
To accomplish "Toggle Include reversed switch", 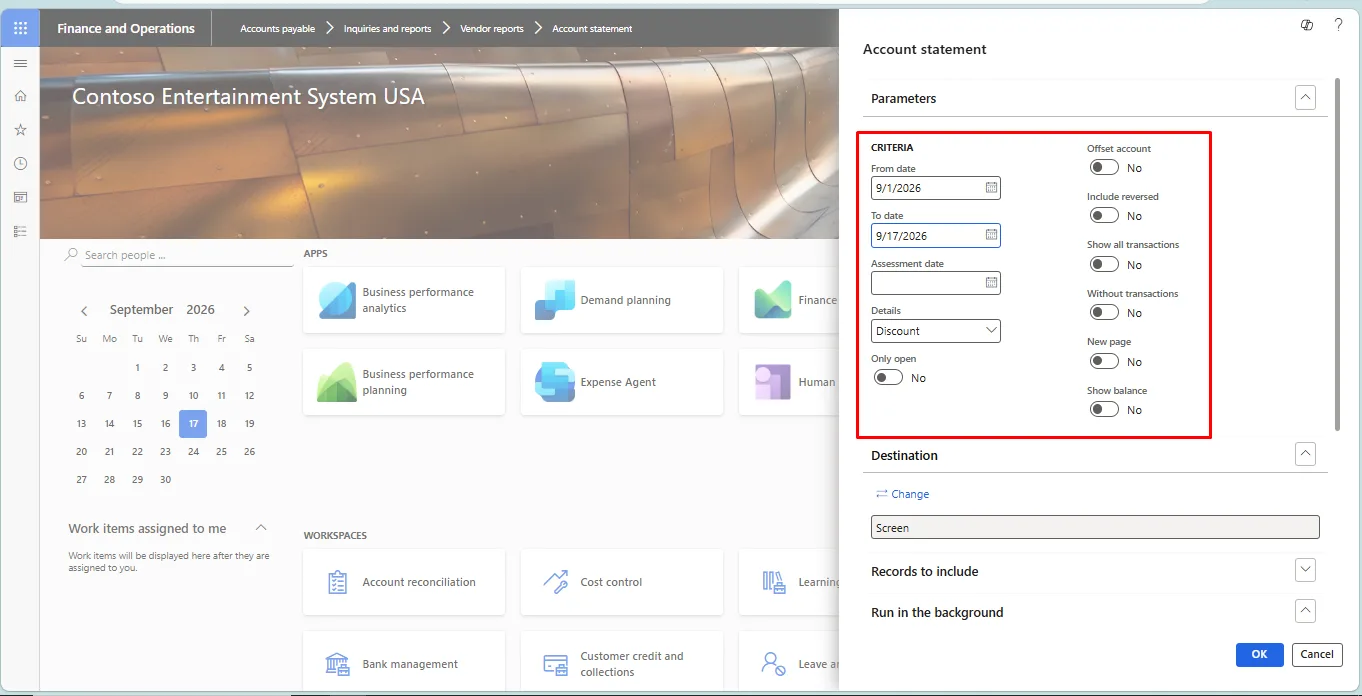I will point(1104,216).
